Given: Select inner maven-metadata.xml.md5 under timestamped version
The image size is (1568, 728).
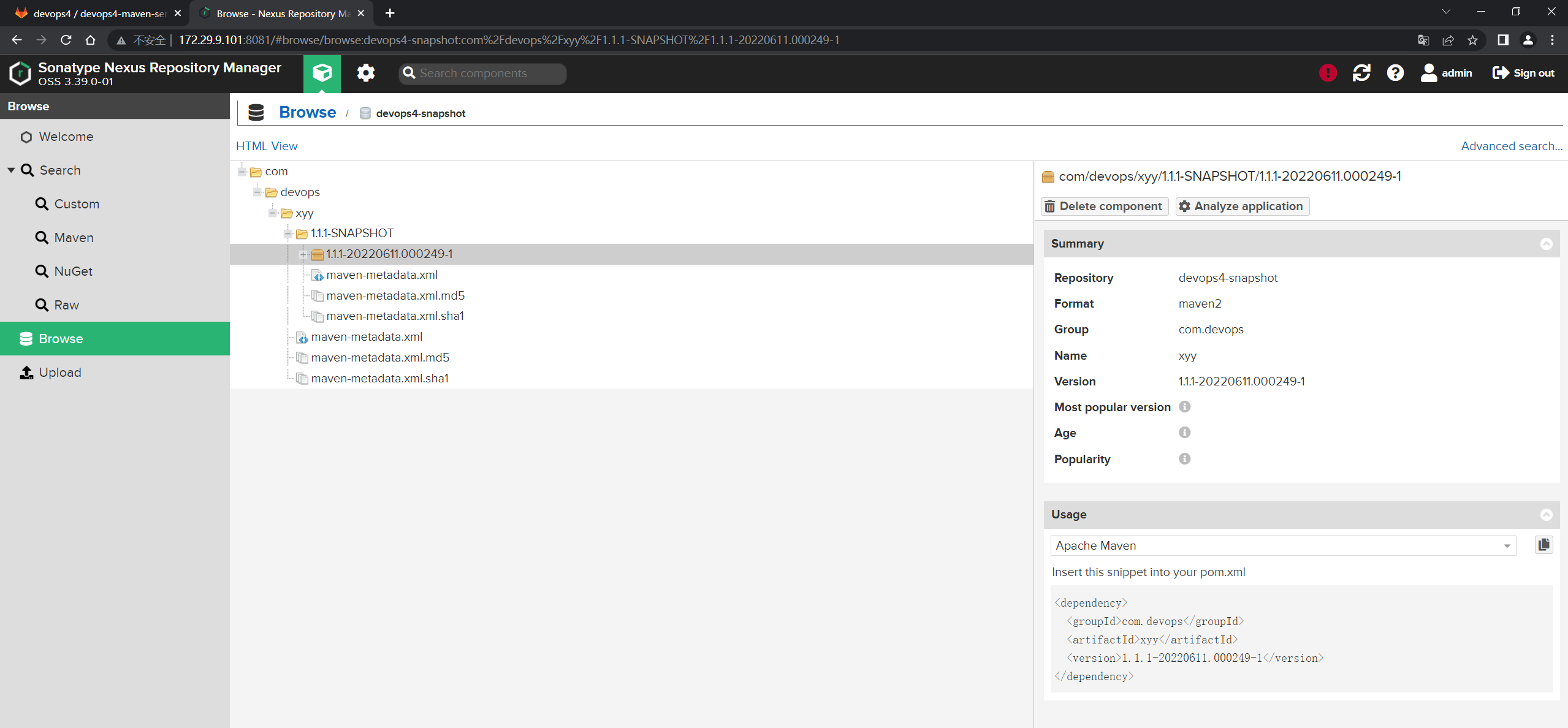Looking at the screenshot, I should click(395, 296).
